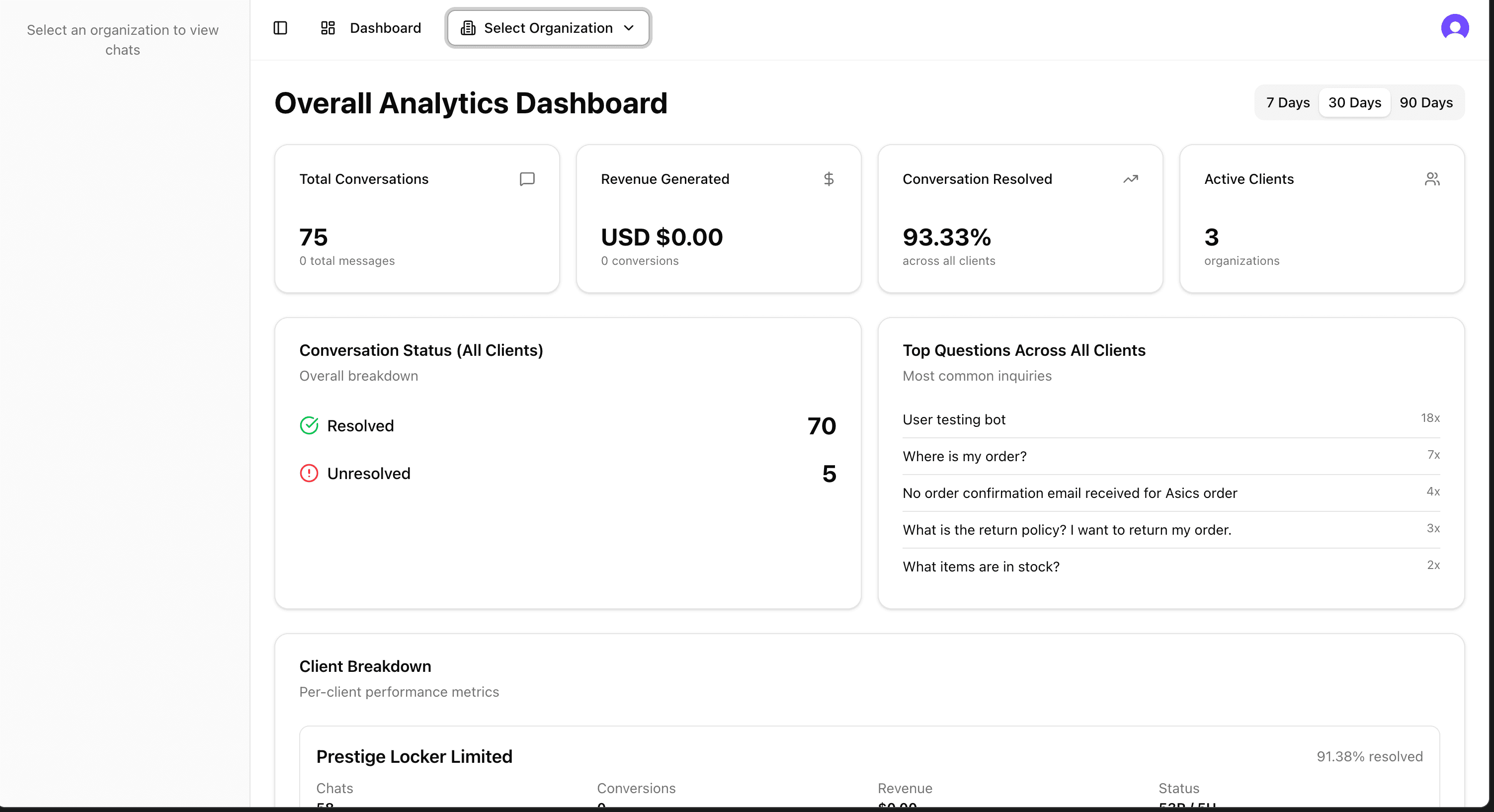
Task: Select the 90 Days time range
Action: point(1426,102)
